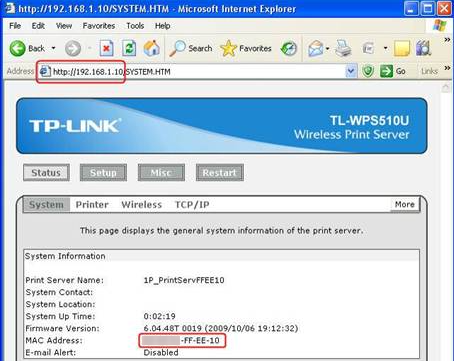Click the 'System Contact:' label

[59, 292]
